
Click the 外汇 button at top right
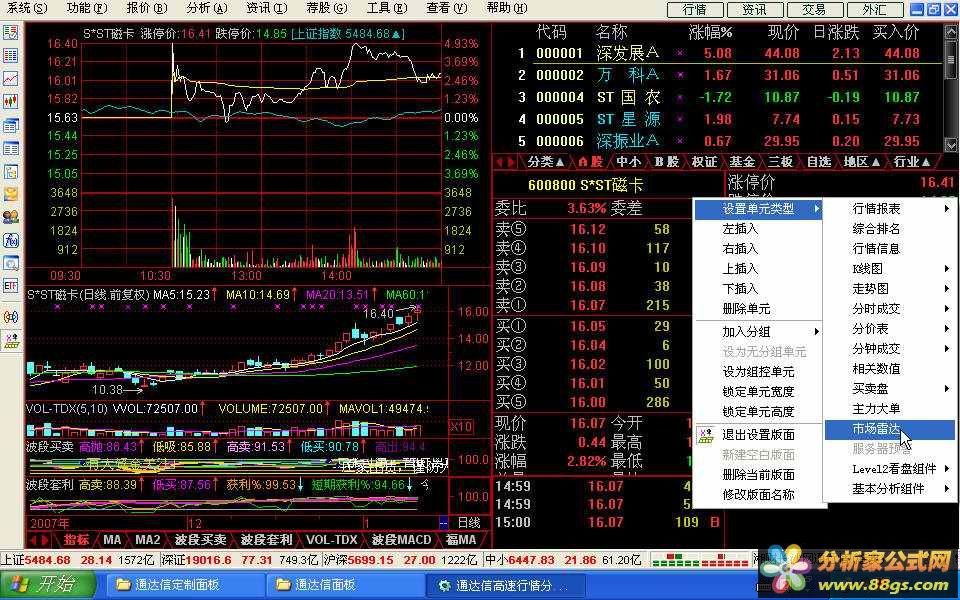pyautogui.click(x=874, y=9)
